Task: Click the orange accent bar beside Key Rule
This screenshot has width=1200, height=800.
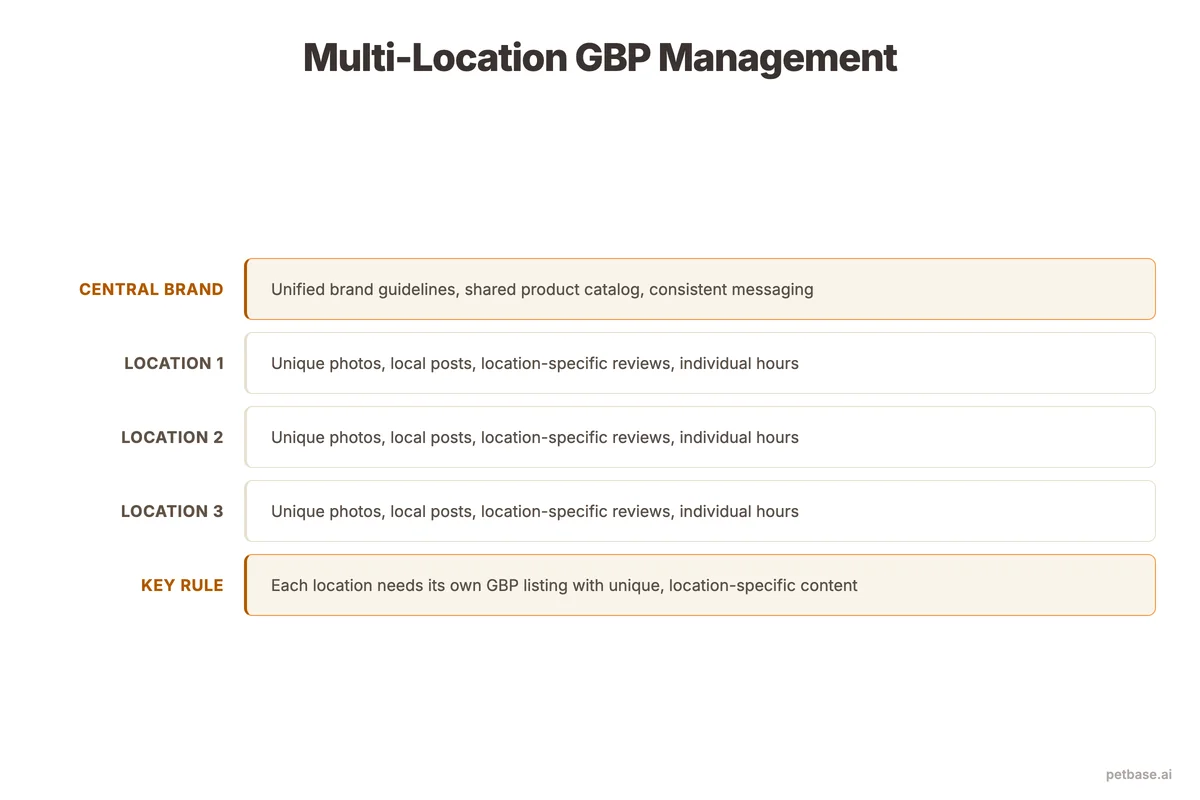Action: pos(246,585)
